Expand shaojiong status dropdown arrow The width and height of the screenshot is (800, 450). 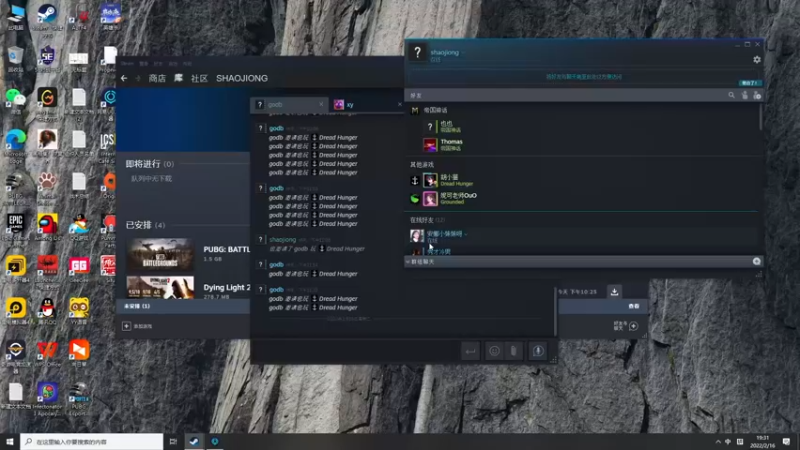point(463,53)
